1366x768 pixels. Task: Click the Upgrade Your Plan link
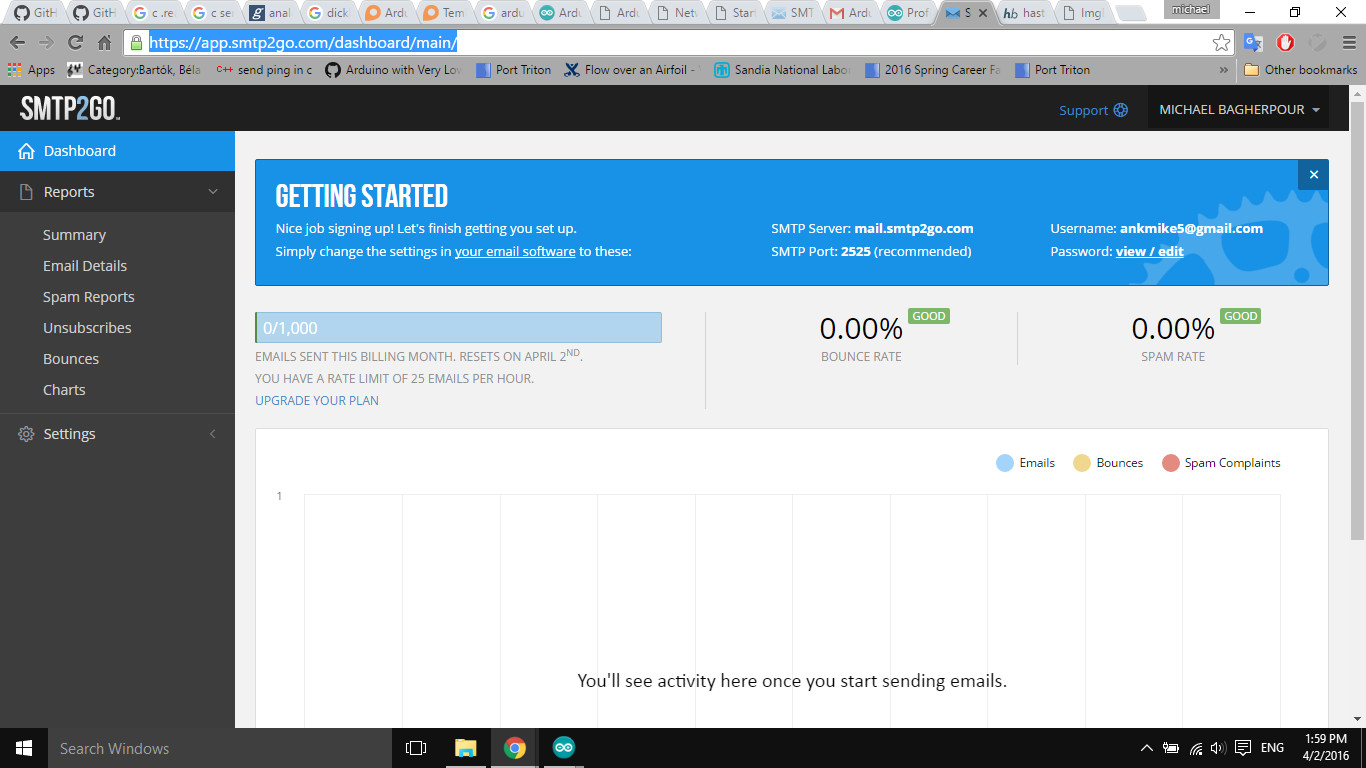317,401
